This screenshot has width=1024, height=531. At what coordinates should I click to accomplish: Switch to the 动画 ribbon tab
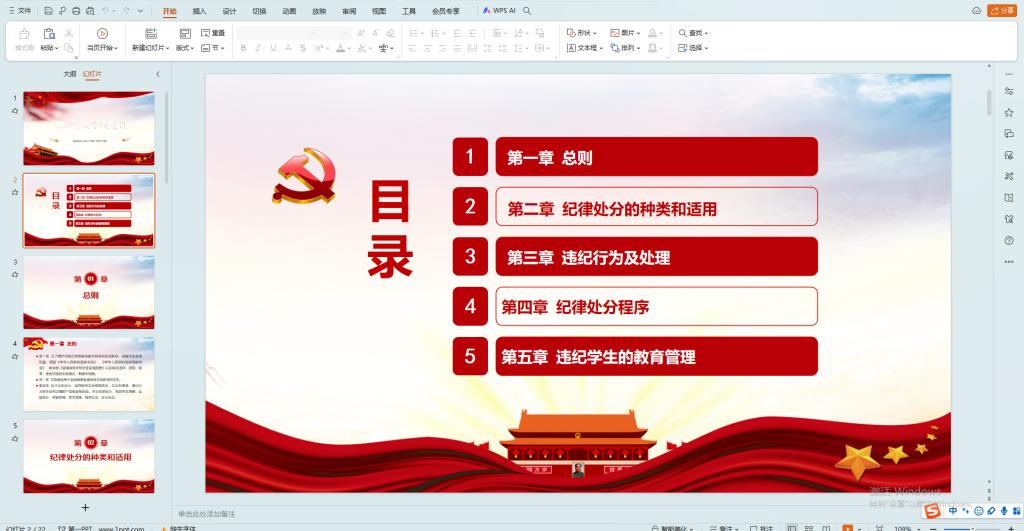click(289, 11)
